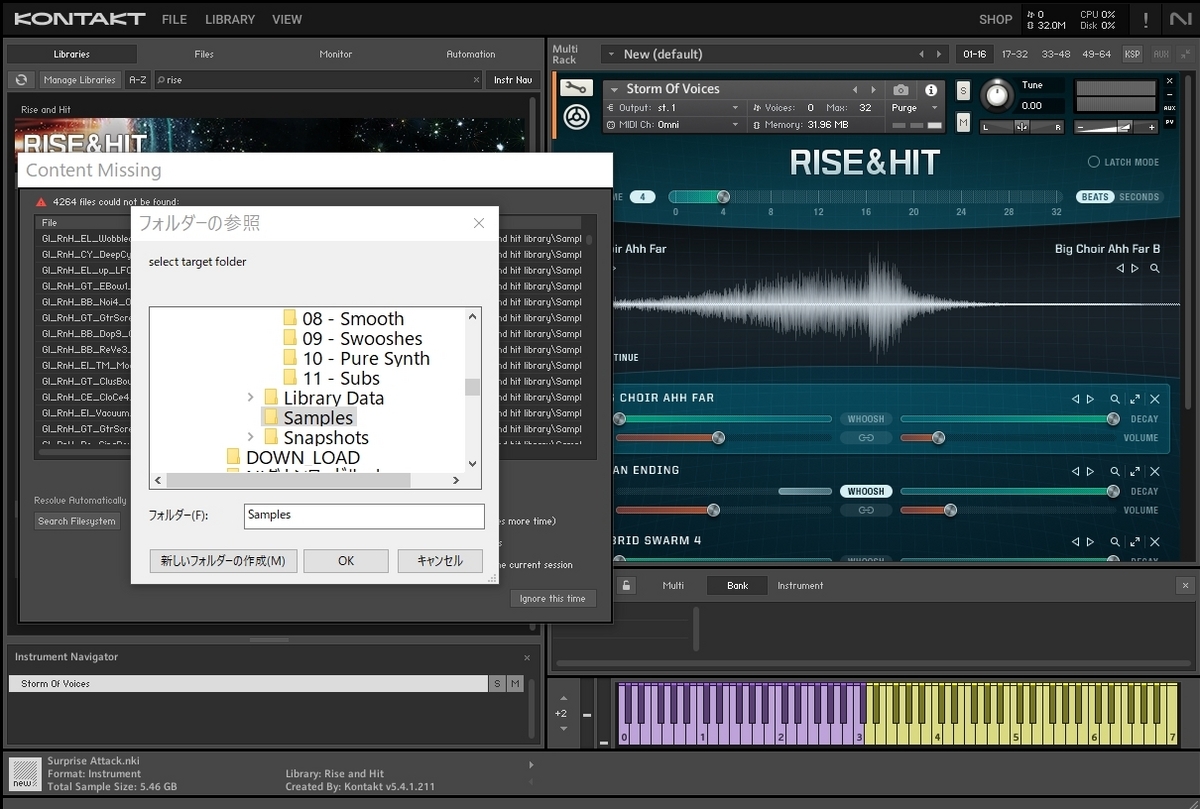Toggle the LATCH MODE option

coord(1123,162)
